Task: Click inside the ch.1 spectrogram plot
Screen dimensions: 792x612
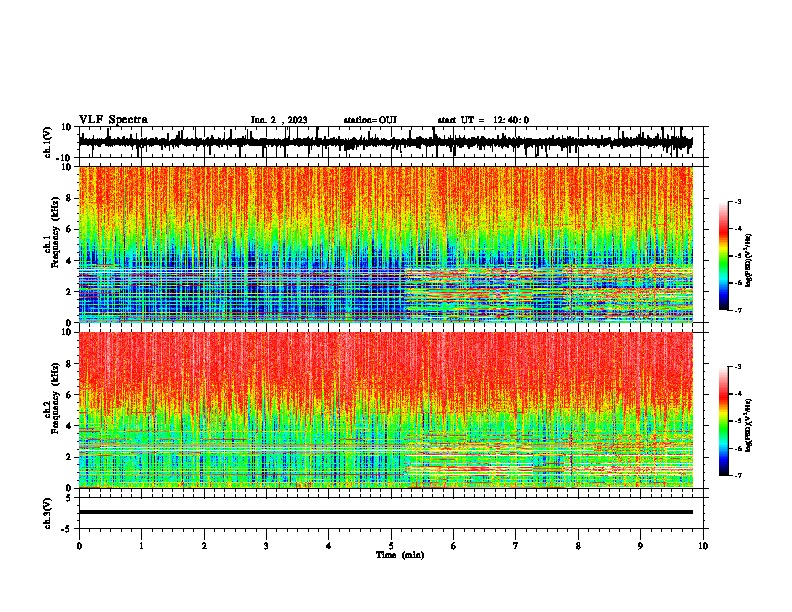Action: (385, 244)
